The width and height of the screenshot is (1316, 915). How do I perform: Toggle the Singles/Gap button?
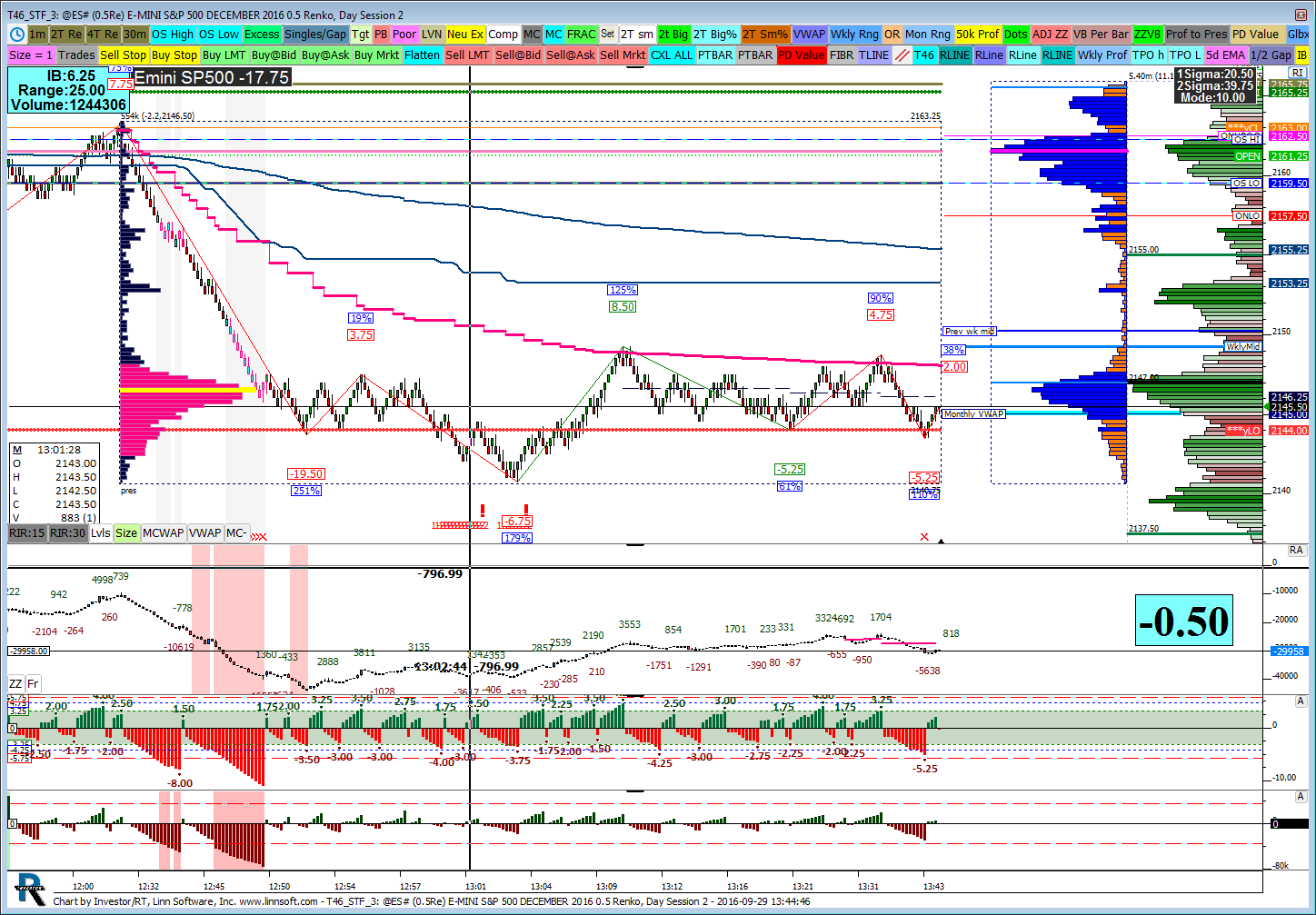(x=315, y=35)
